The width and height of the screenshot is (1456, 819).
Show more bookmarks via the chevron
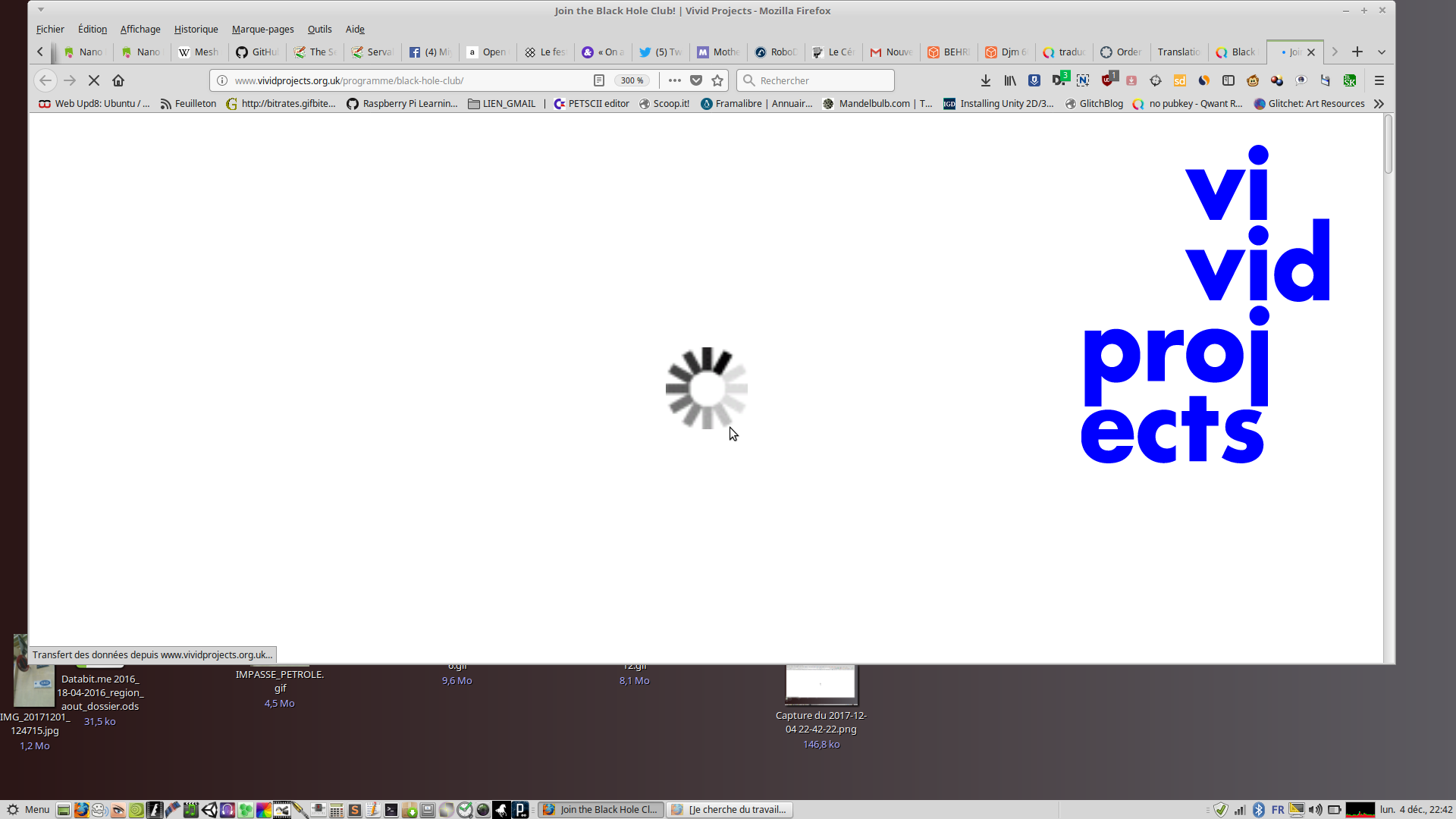1379,104
